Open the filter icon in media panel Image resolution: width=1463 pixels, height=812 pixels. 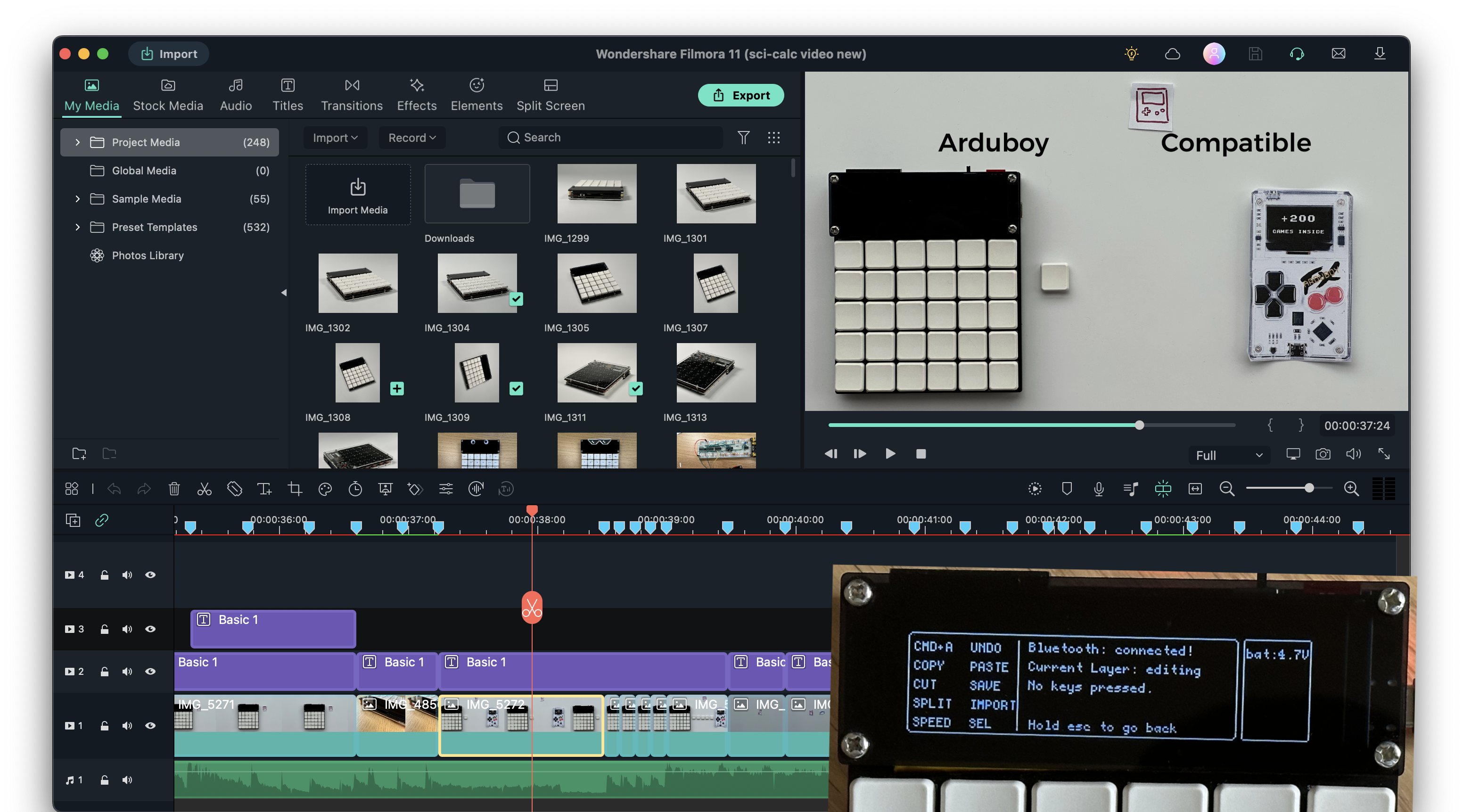tap(743, 138)
